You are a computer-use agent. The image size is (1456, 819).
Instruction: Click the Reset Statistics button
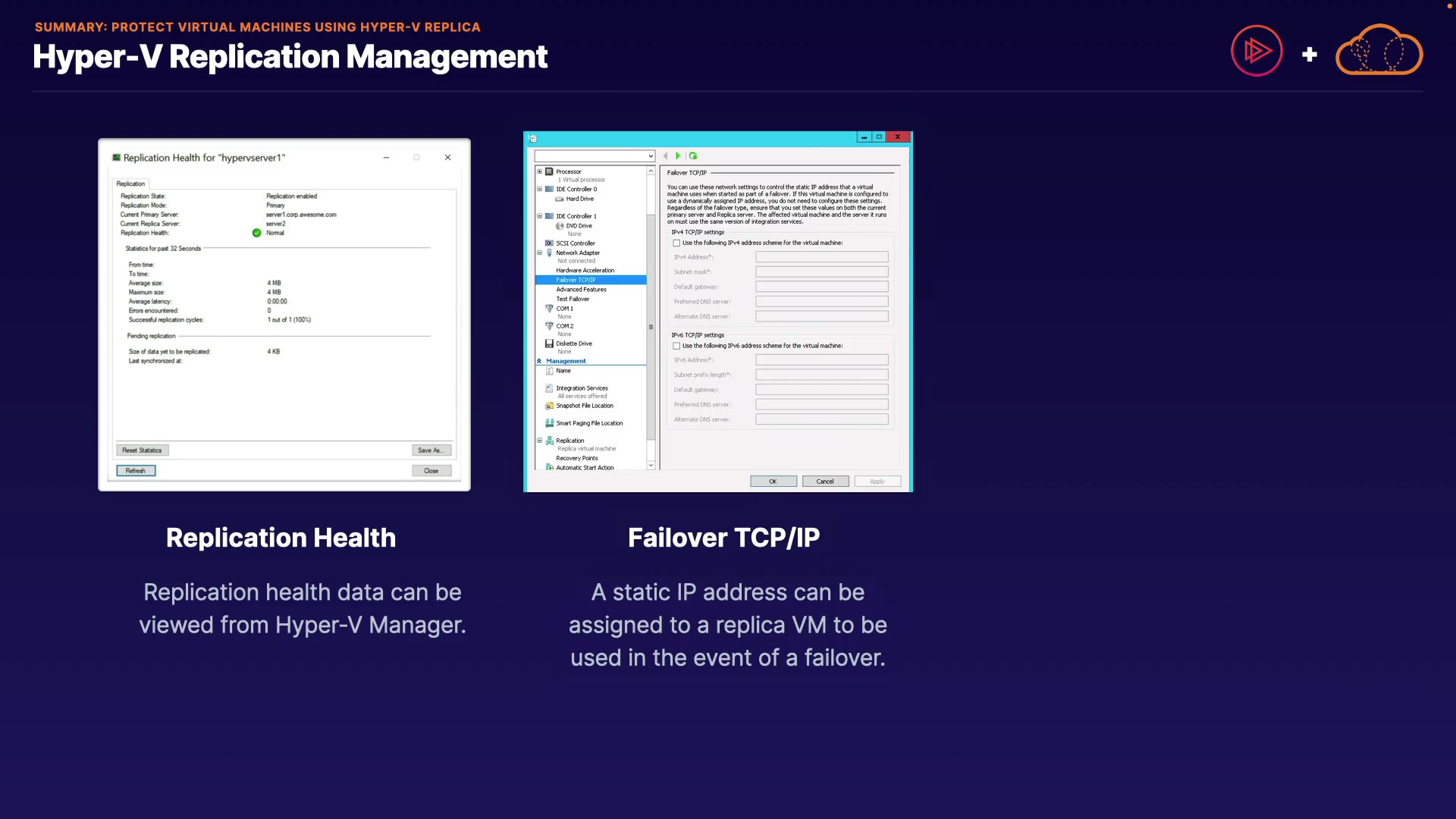[x=142, y=450]
